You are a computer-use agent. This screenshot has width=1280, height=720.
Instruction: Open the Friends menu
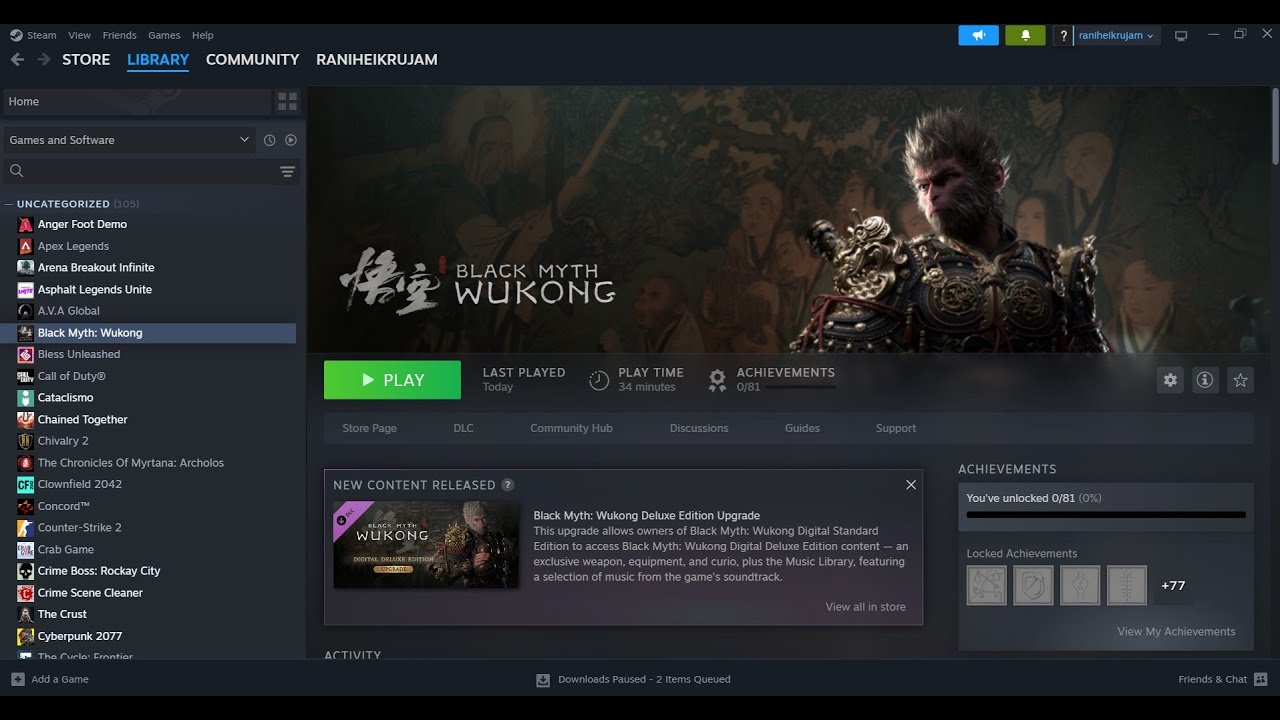tap(120, 35)
